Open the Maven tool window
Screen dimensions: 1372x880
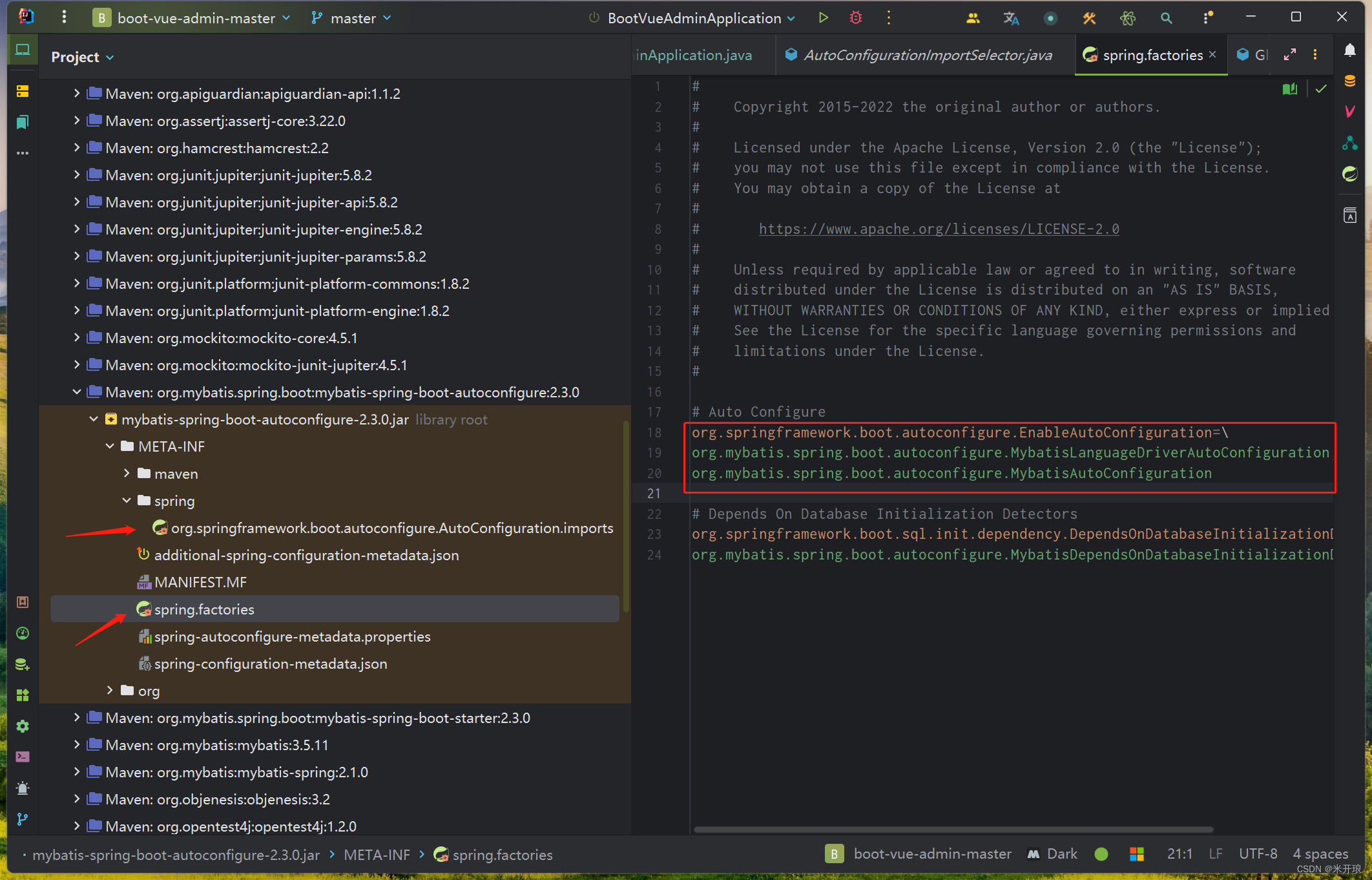pos(1349,111)
